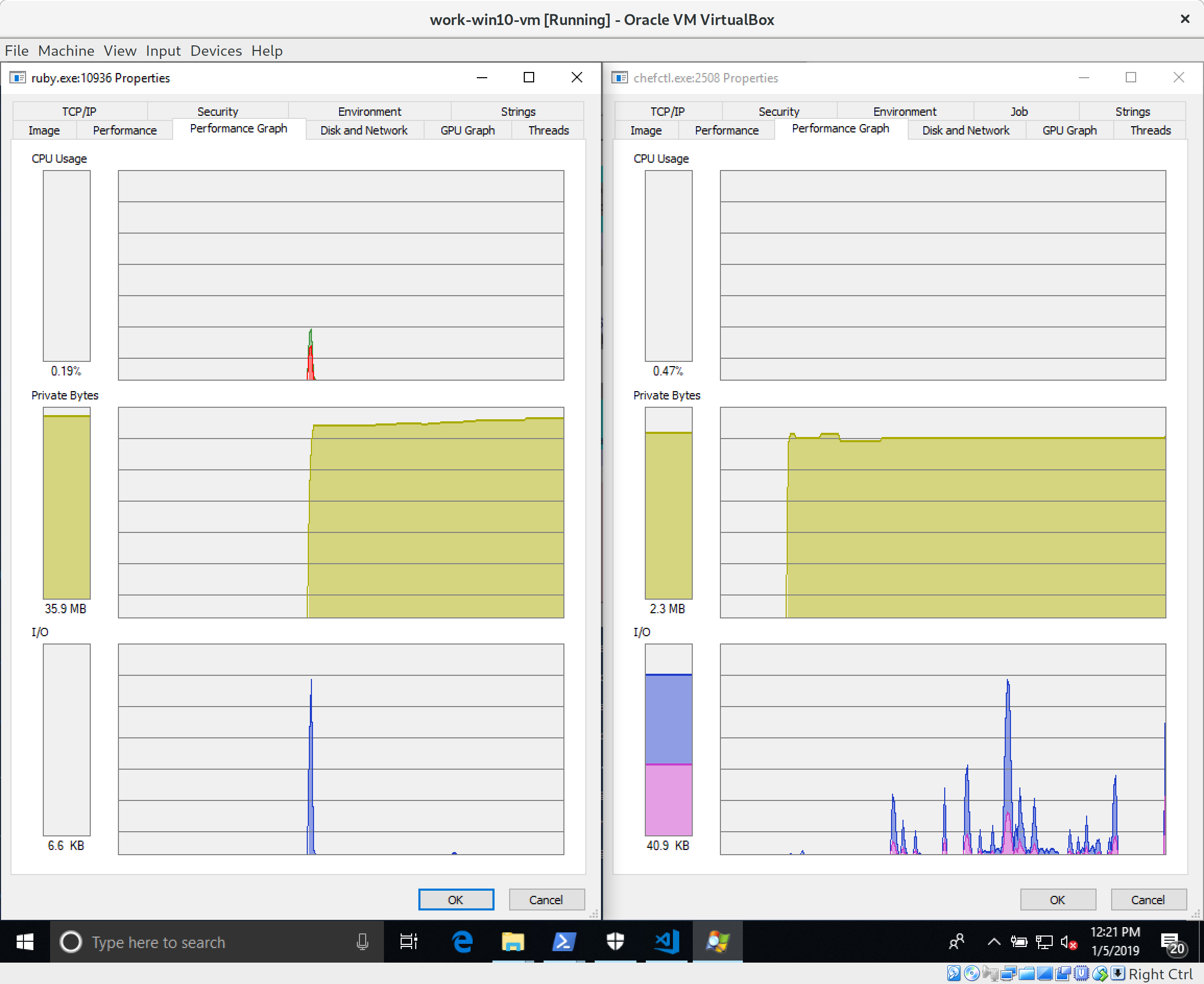Image resolution: width=1204 pixels, height=984 pixels.
Task: Click the microphone icon in the search box
Action: pos(363,941)
